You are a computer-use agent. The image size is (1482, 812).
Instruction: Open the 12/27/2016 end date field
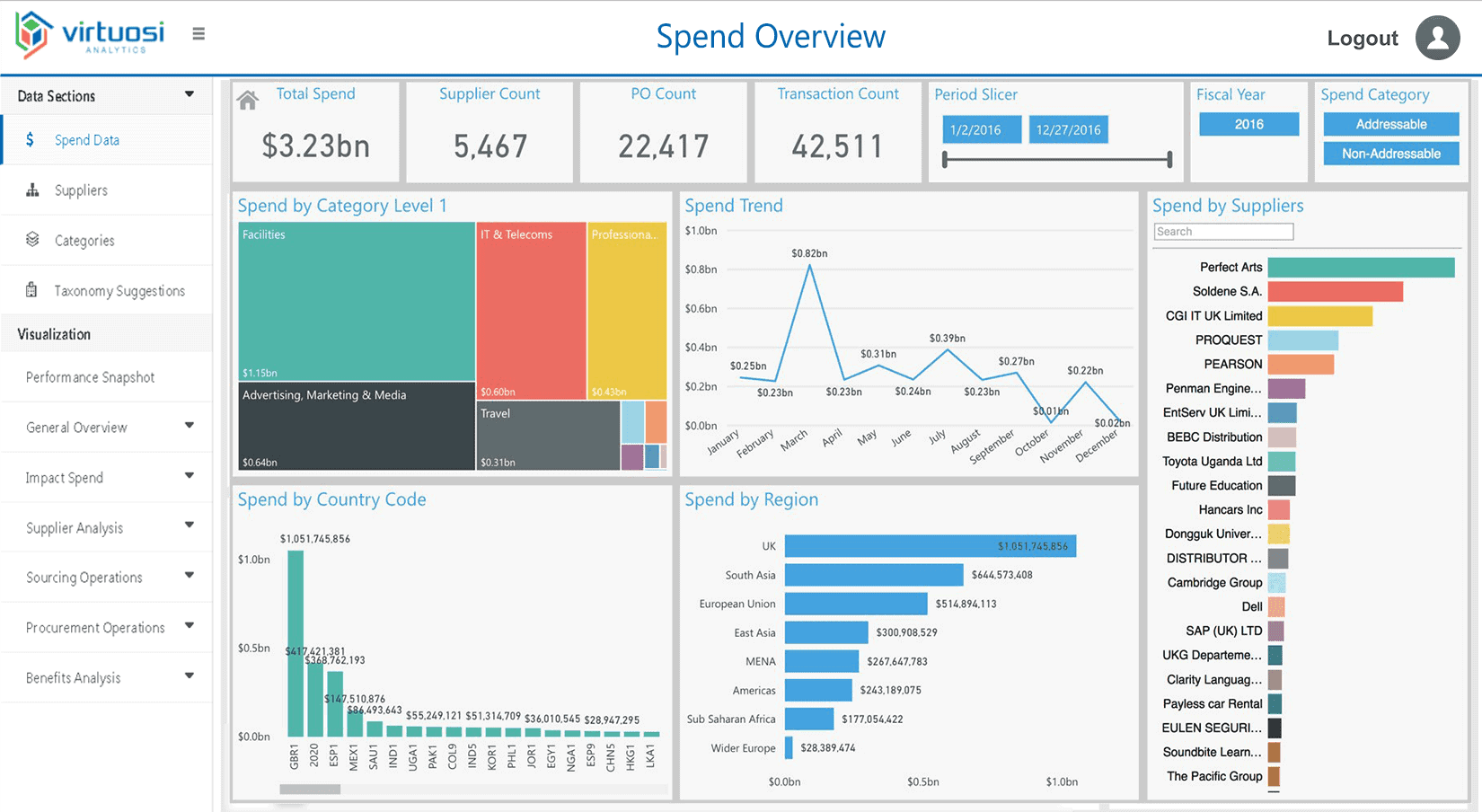(1068, 129)
